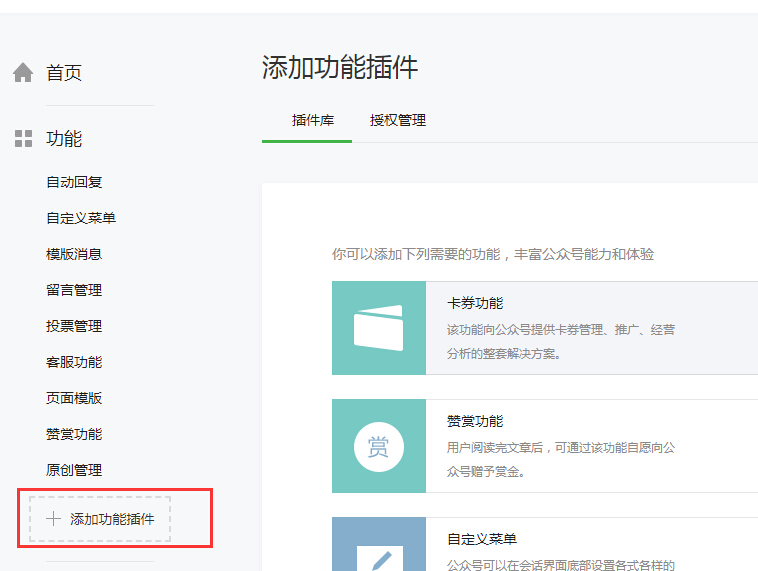Click the 卡券功能 description text

(x=561, y=342)
